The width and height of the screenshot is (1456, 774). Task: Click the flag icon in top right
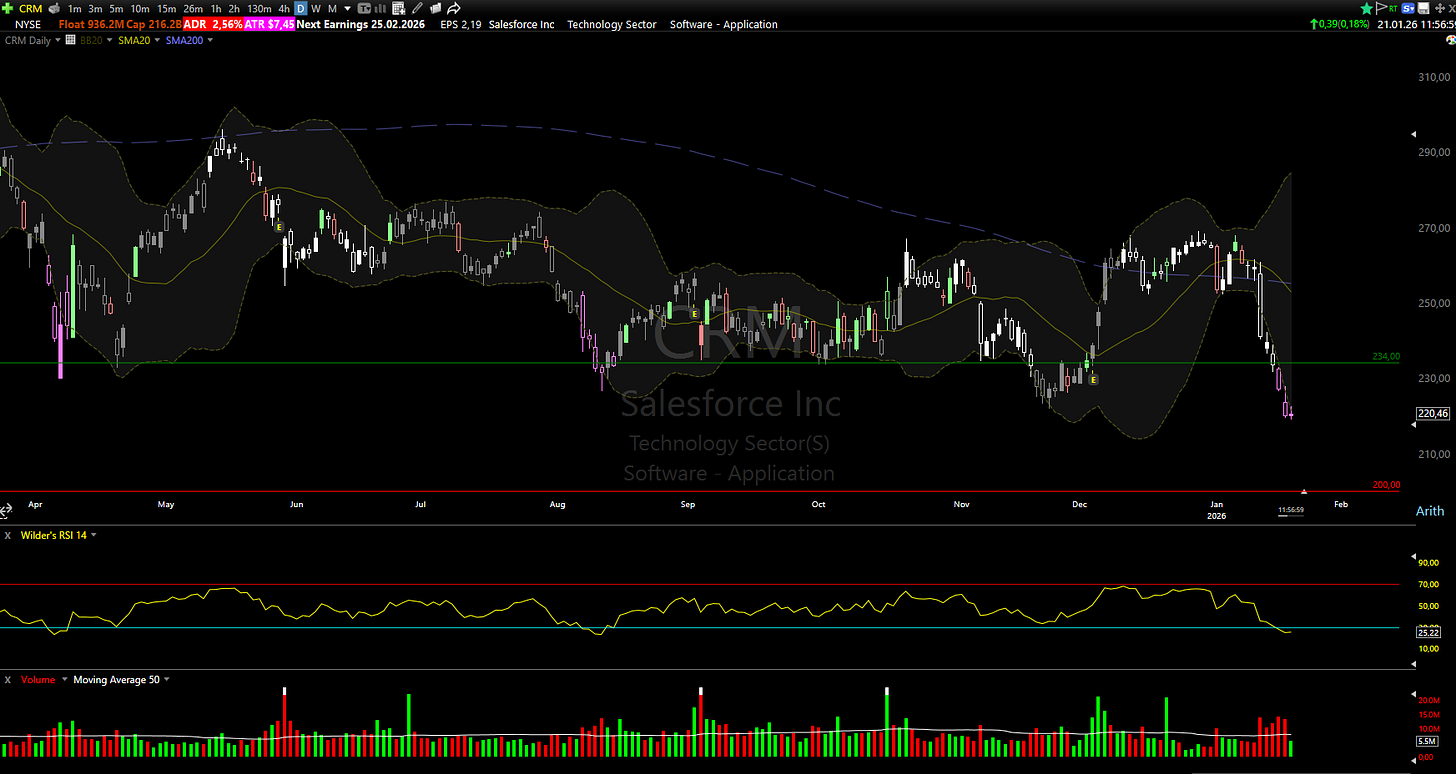pos(1381,8)
